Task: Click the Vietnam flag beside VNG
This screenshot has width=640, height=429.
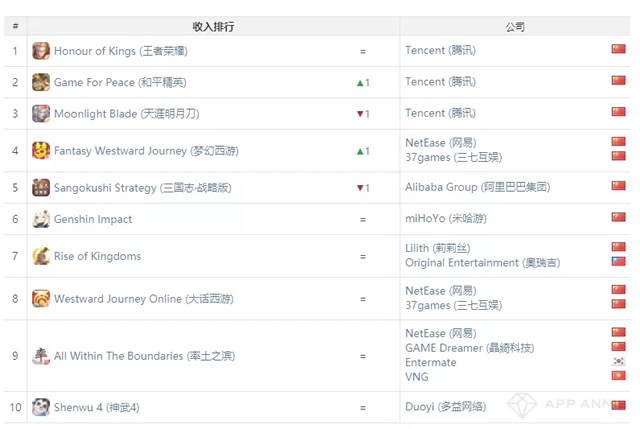Action: point(618,376)
